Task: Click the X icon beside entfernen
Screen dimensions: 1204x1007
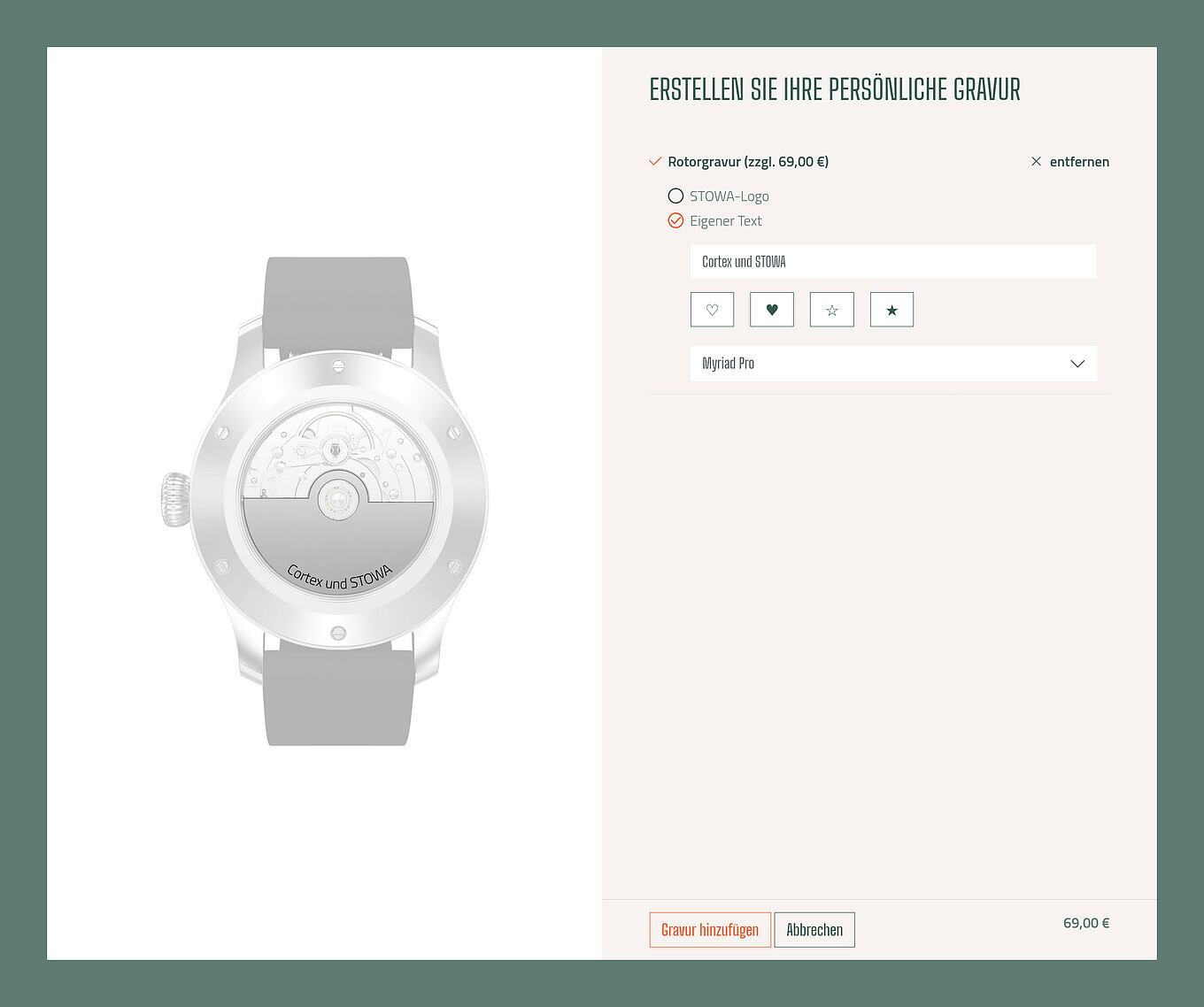Action: click(x=1036, y=161)
